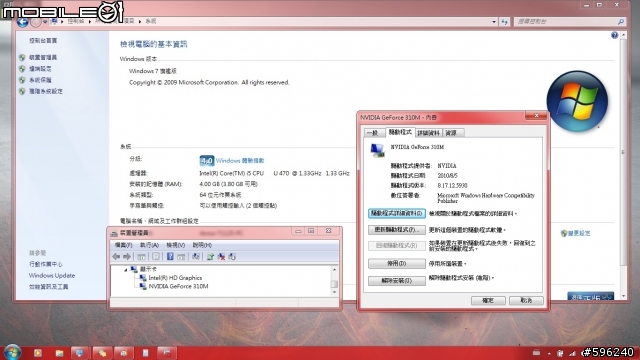Open 效能資訊及工具 link in sidebar
Screen dimensions: 640x360
(x=49, y=287)
